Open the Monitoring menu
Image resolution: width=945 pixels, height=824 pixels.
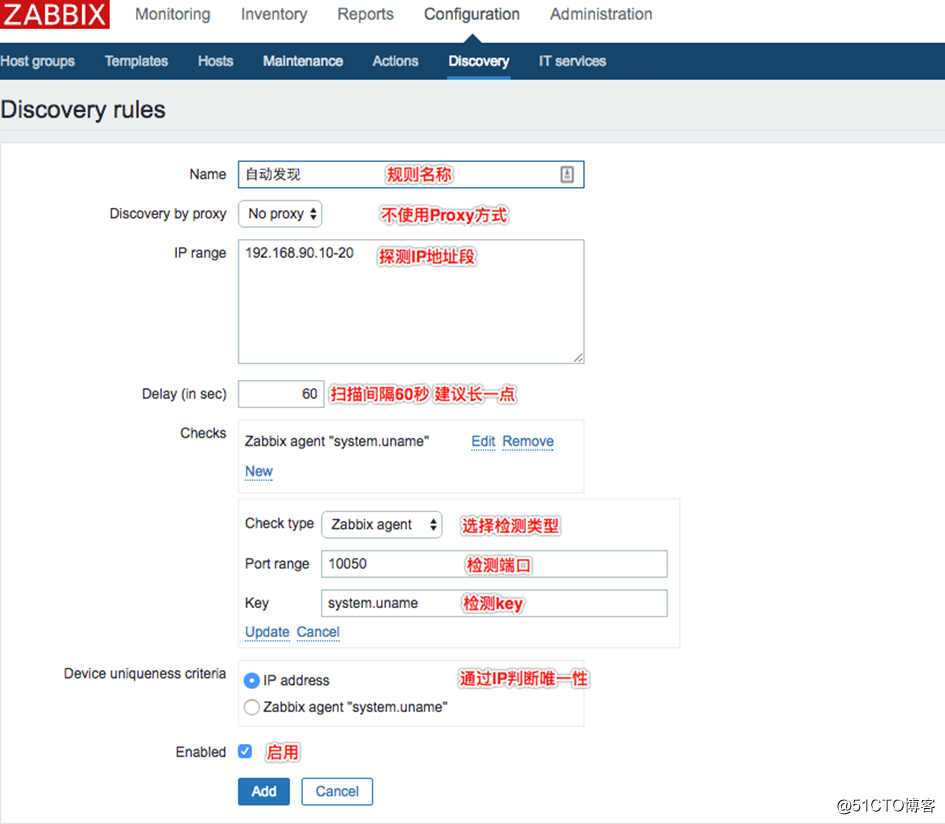[x=172, y=14]
